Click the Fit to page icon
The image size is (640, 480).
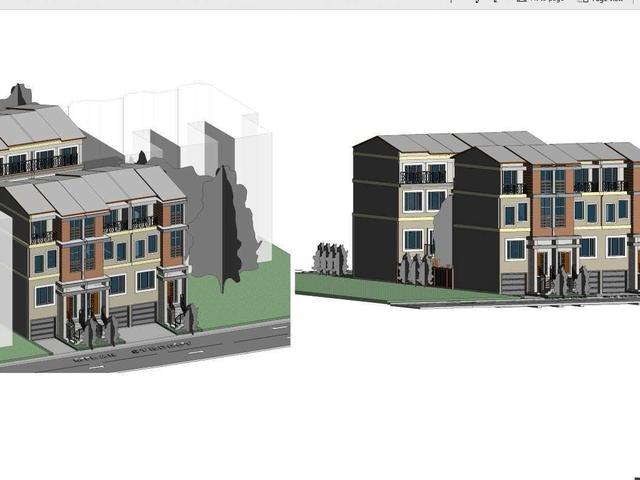[x=521, y=2]
